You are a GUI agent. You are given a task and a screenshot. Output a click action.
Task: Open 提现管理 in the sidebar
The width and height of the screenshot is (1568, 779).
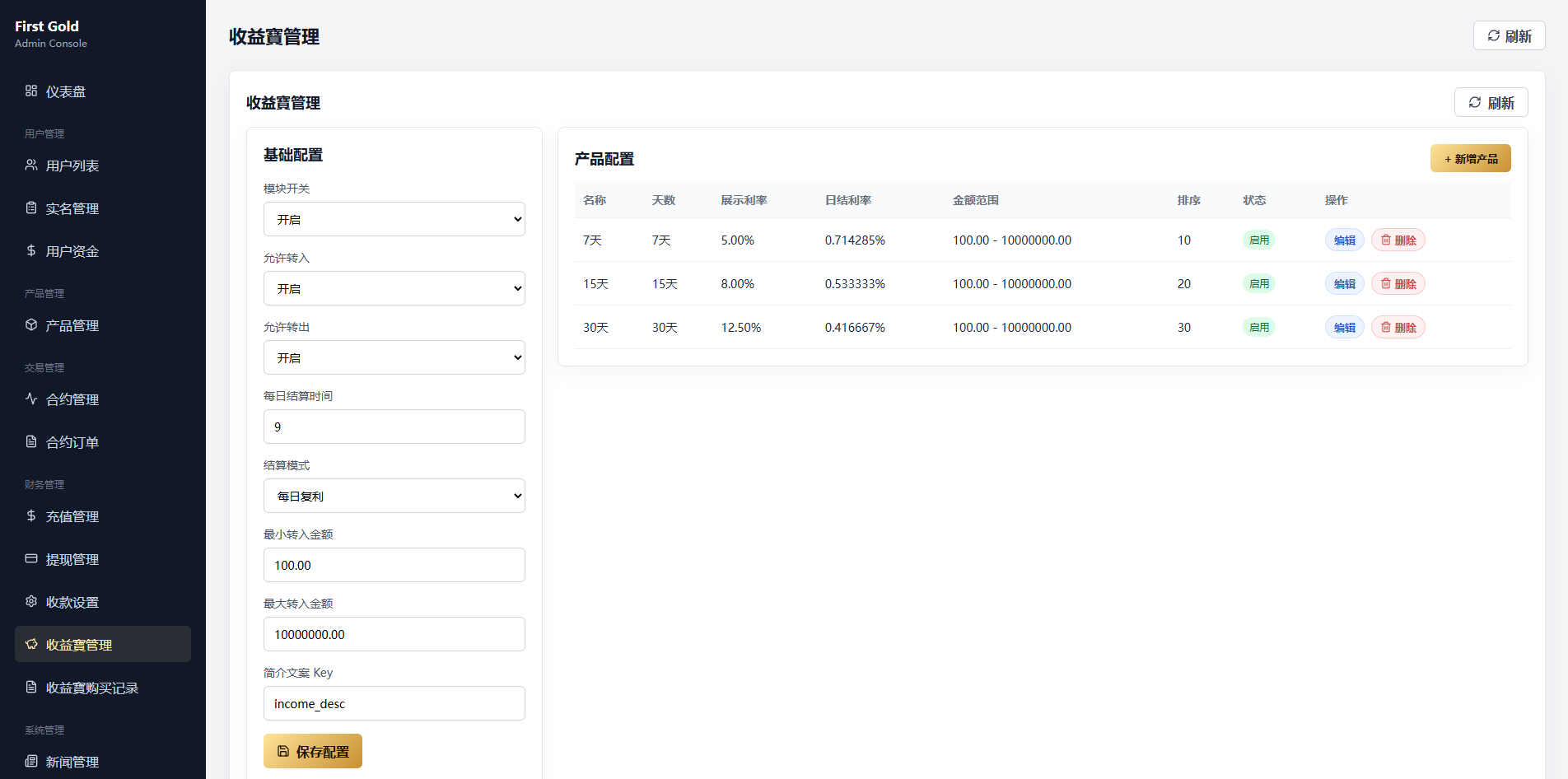click(103, 559)
